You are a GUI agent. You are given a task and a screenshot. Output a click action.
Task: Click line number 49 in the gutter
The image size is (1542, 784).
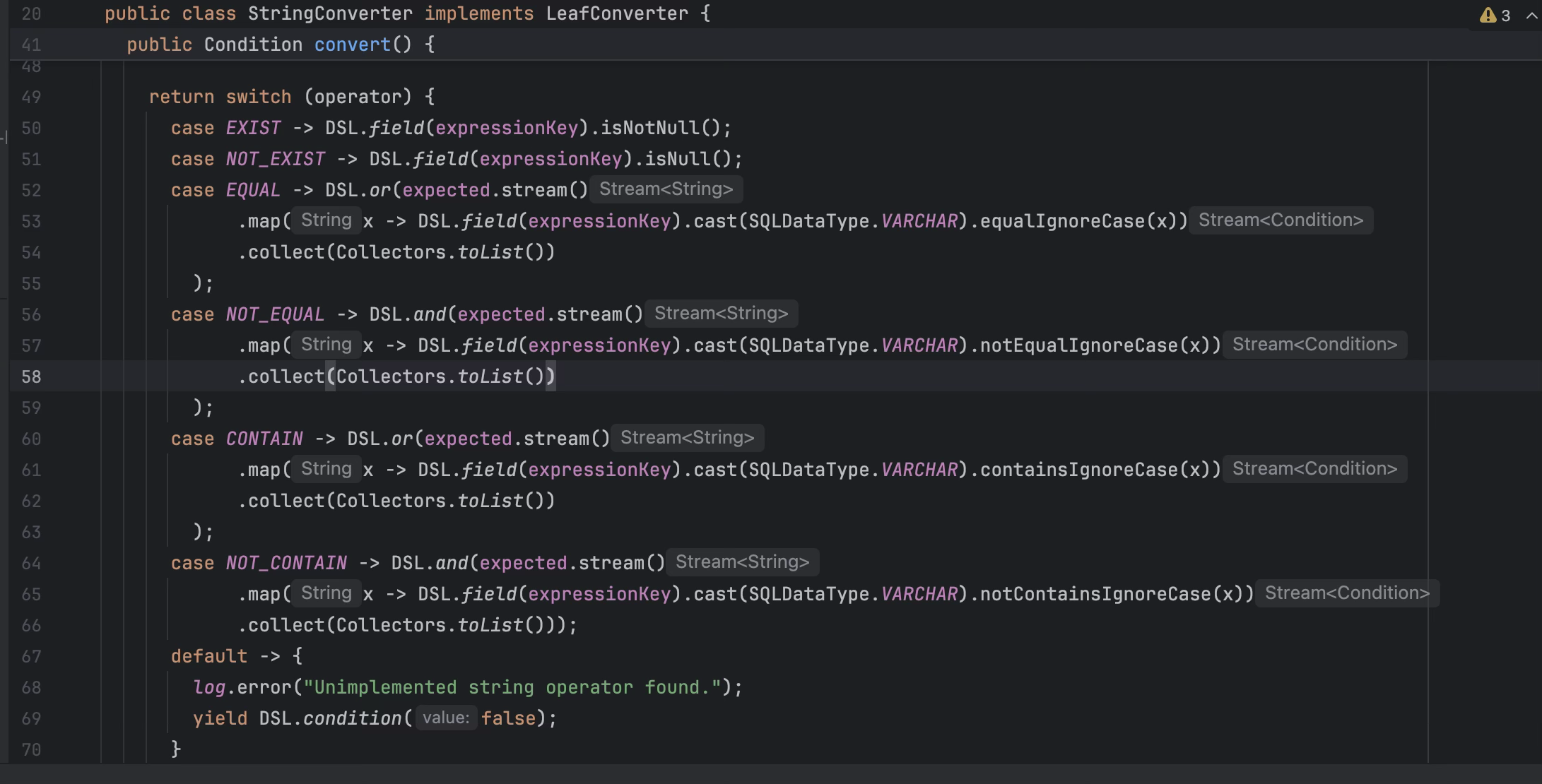tap(31, 97)
